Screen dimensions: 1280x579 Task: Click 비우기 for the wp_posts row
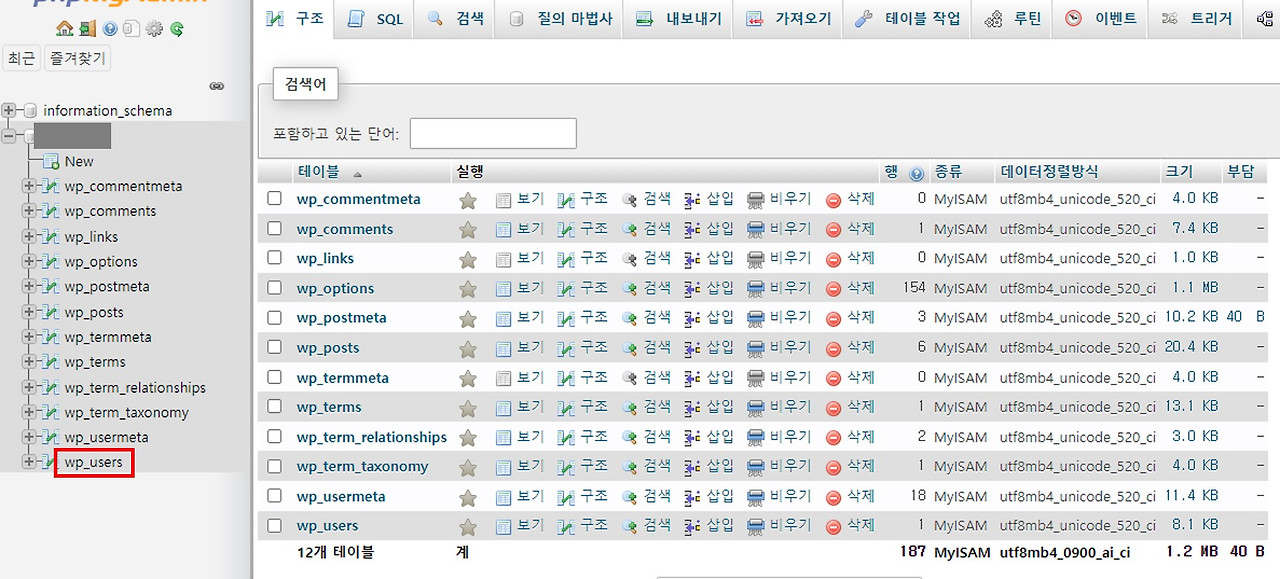780,347
